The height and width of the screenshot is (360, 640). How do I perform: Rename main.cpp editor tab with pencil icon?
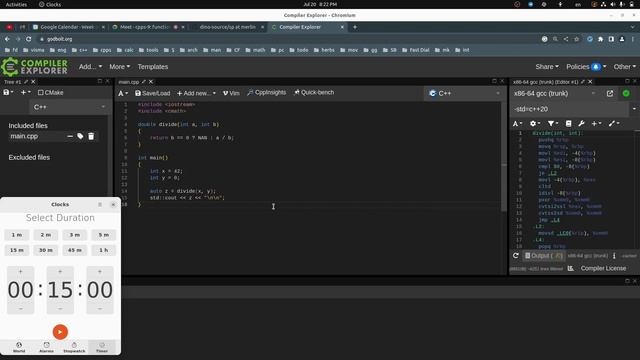click(144, 82)
